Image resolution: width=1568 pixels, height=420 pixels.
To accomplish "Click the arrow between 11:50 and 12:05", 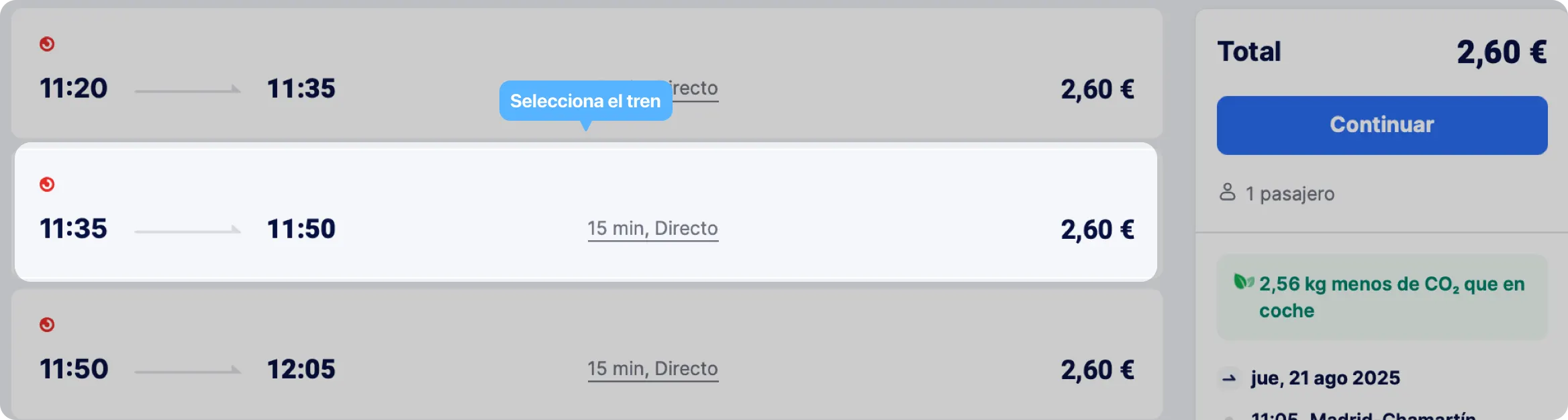I will (188, 370).
